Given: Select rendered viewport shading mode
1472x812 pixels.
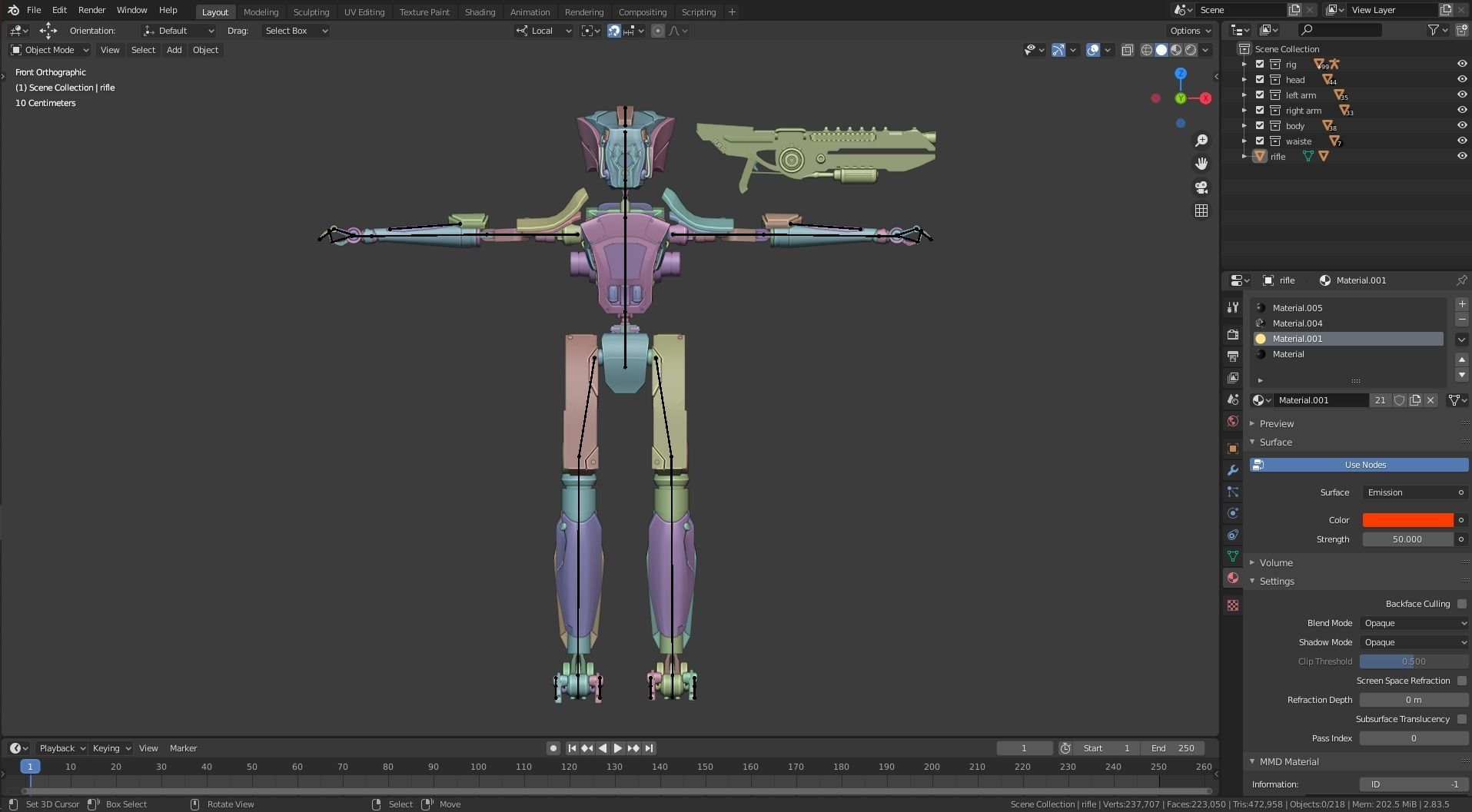Looking at the screenshot, I should 1191,50.
